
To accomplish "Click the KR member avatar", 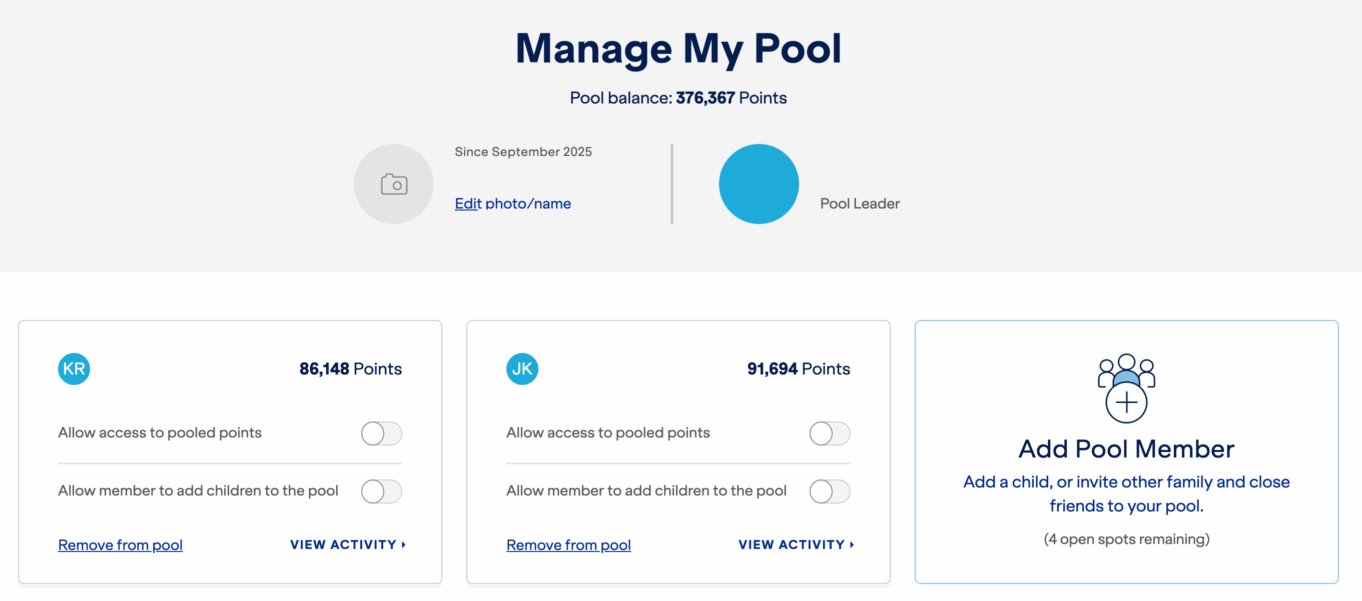I will pyautogui.click(x=74, y=369).
